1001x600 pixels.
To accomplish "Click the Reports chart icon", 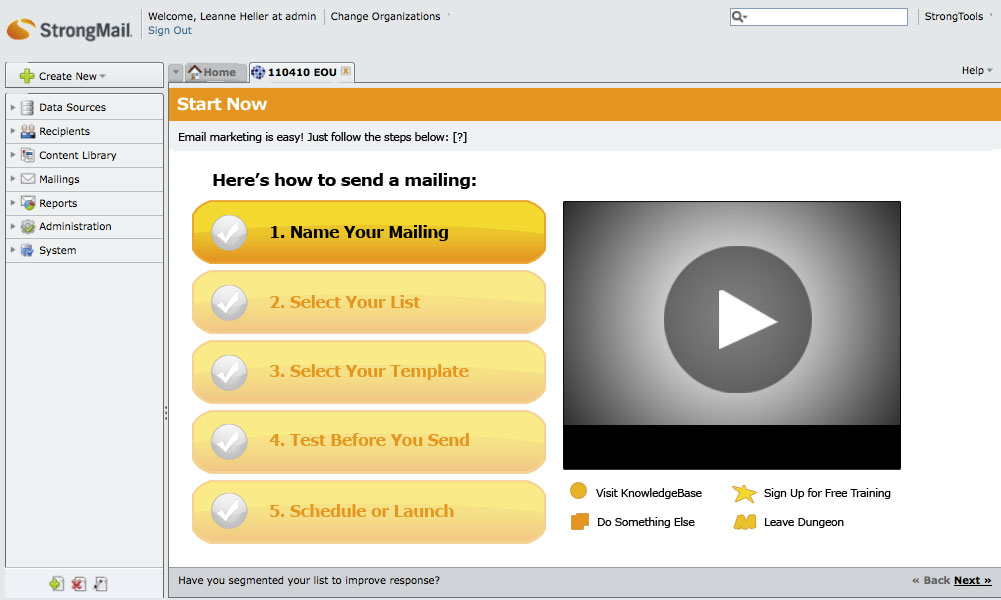I will (27, 203).
